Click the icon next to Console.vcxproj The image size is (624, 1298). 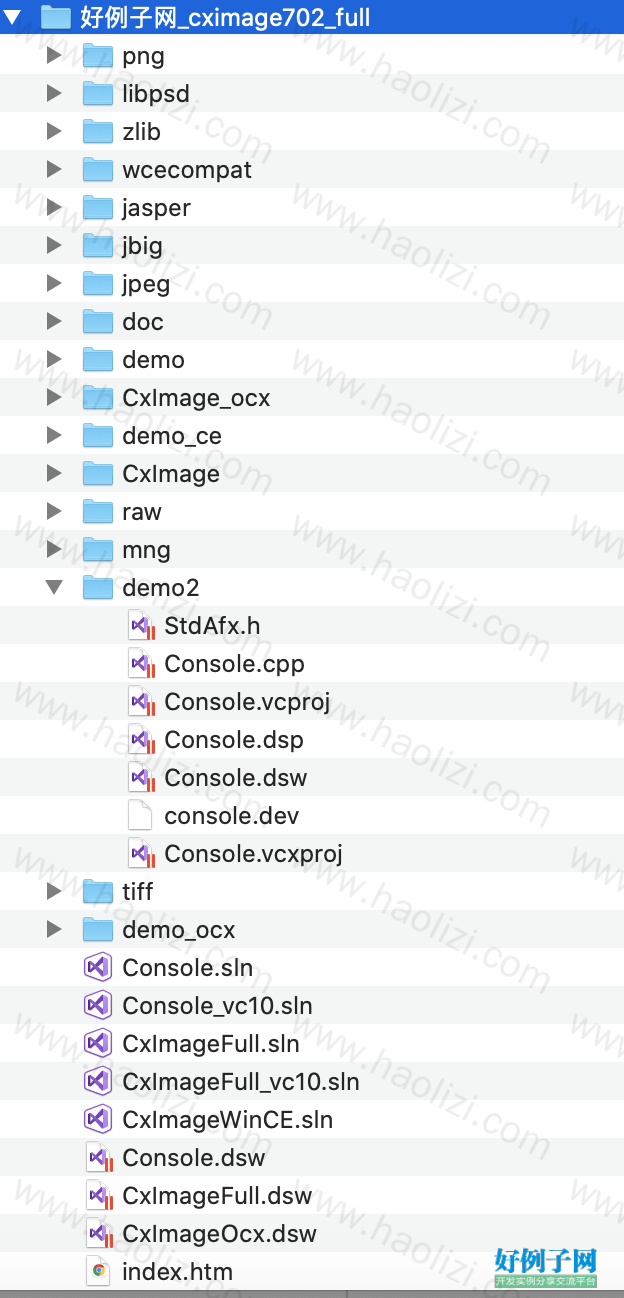click(x=141, y=854)
